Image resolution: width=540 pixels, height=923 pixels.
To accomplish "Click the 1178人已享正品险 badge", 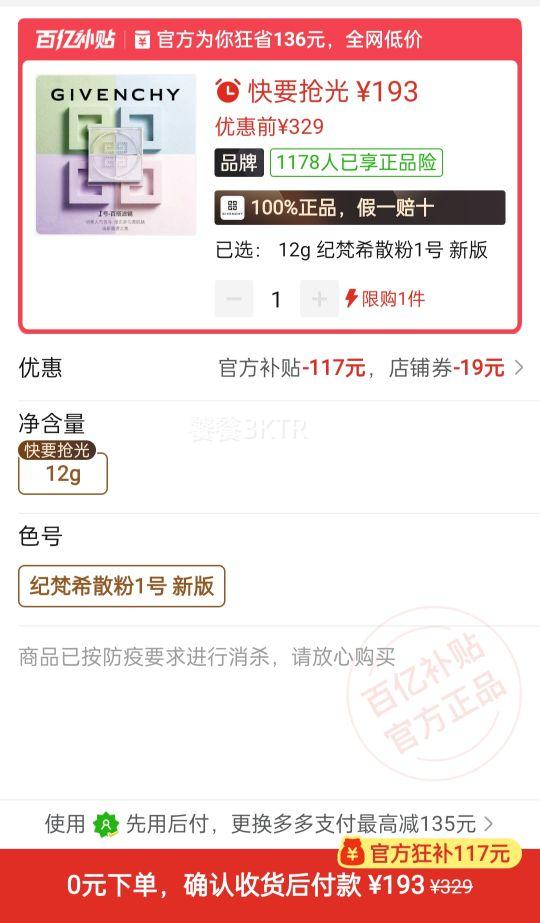I will [356, 162].
